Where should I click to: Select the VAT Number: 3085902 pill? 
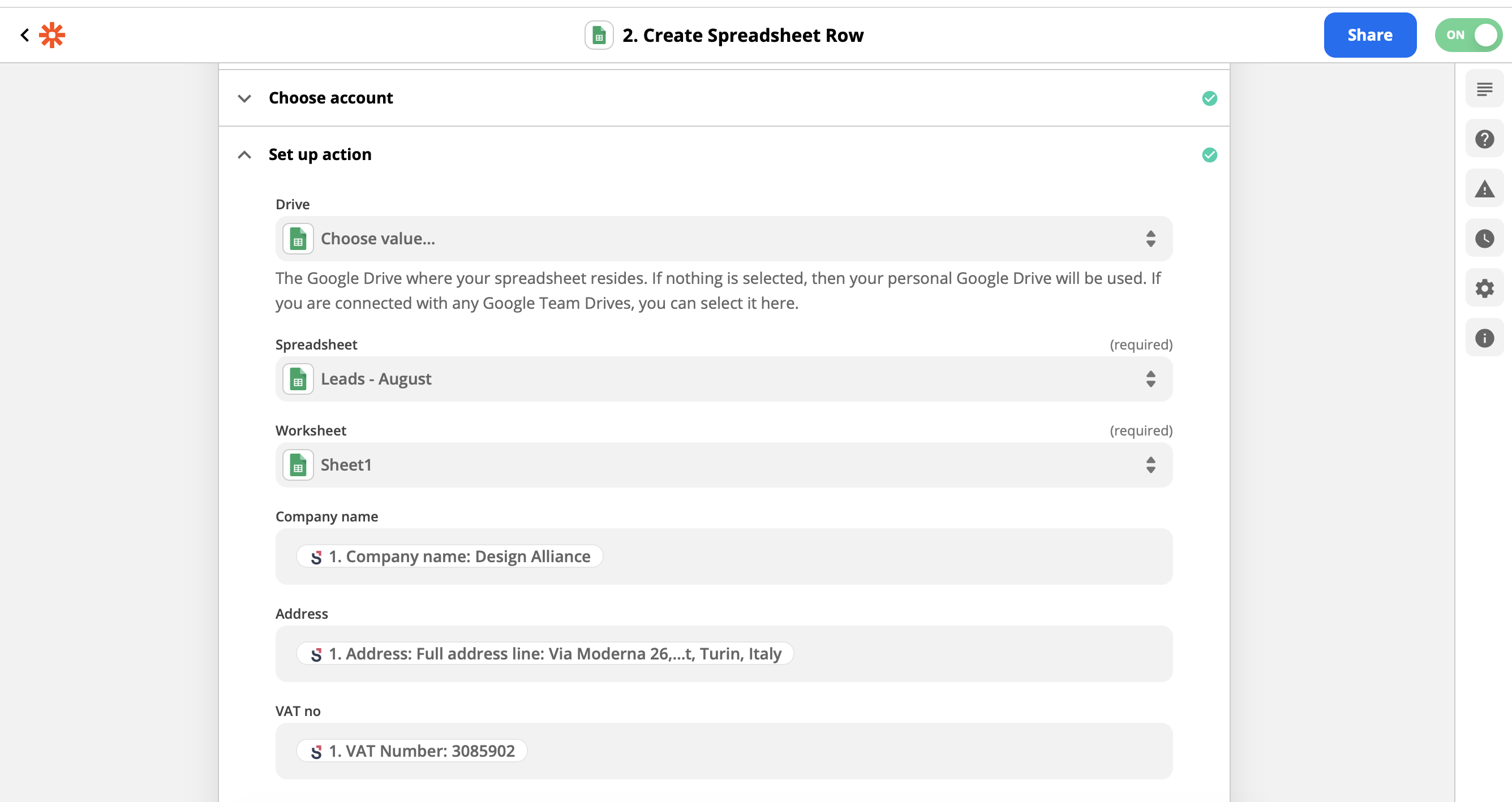pyautogui.click(x=412, y=751)
